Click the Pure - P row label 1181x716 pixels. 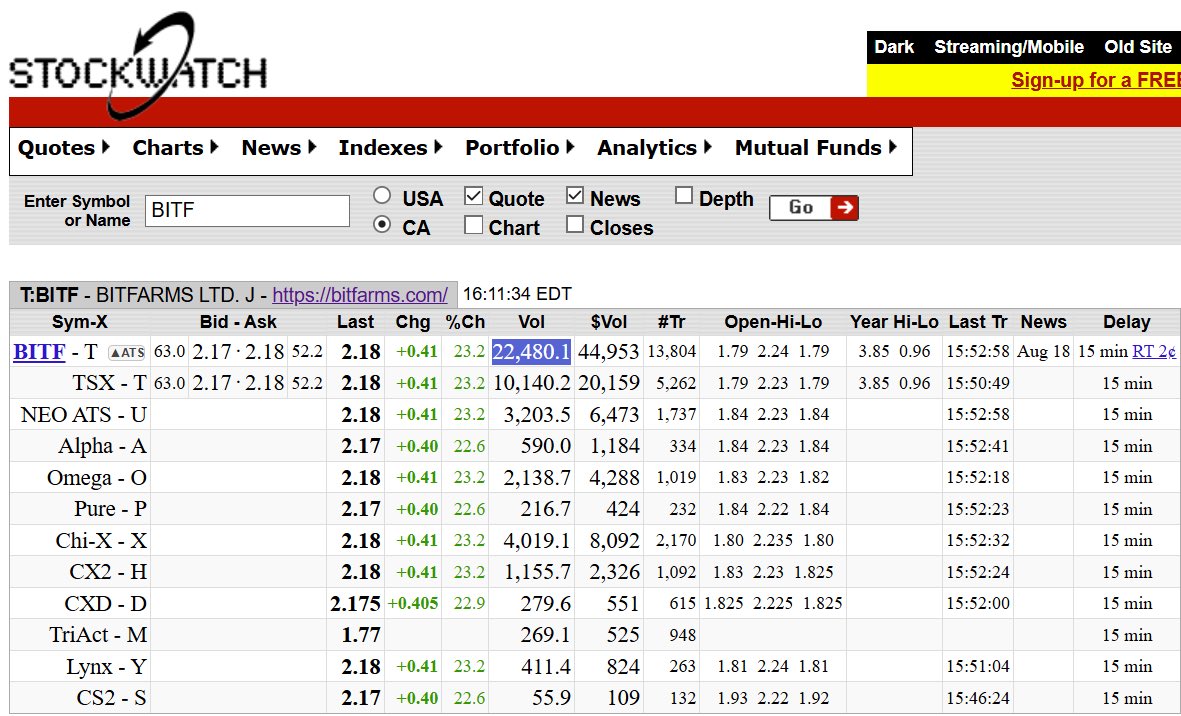[110, 509]
